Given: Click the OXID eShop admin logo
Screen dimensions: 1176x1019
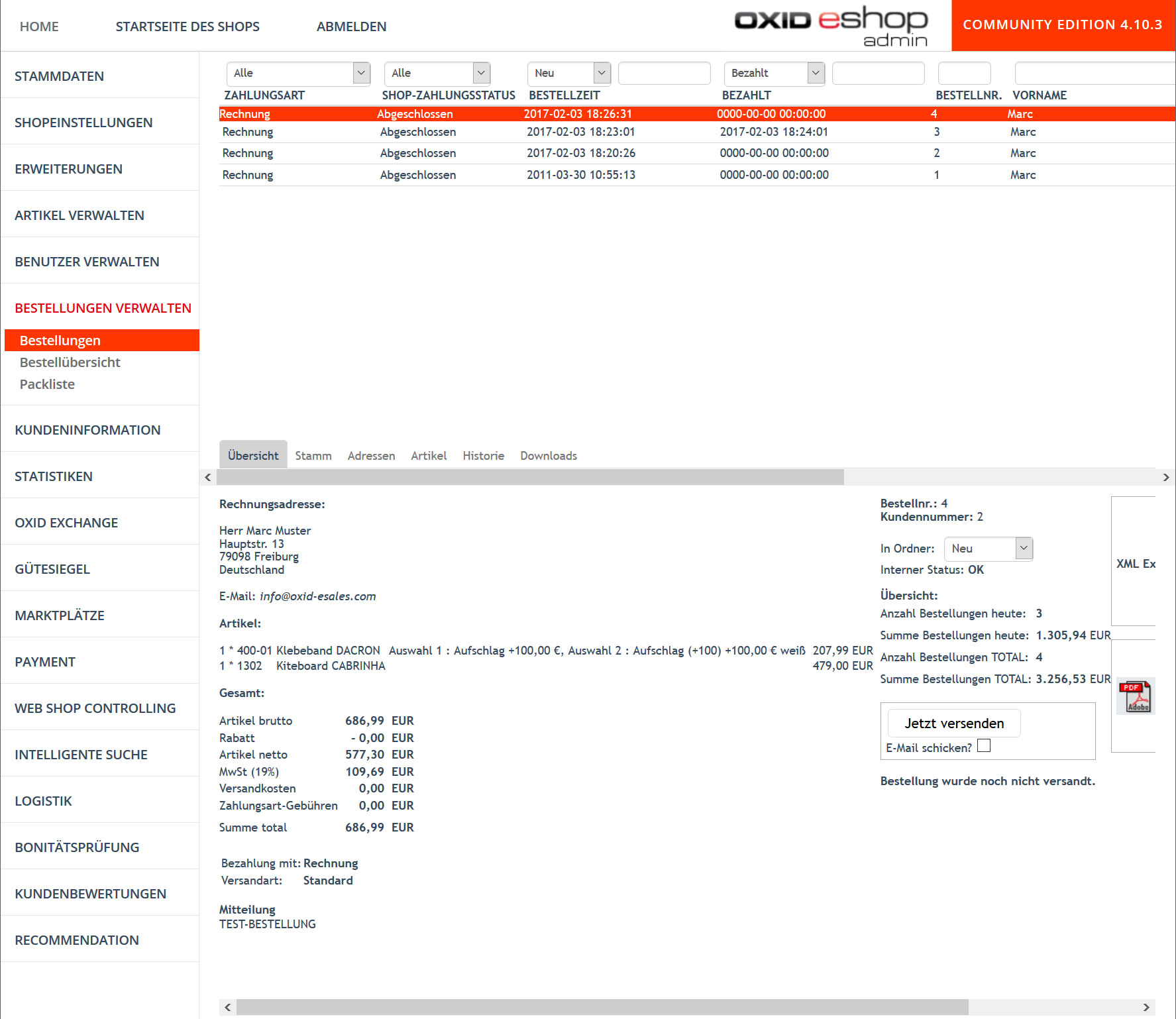Looking at the screenshot, I should [x=831, y=27].
